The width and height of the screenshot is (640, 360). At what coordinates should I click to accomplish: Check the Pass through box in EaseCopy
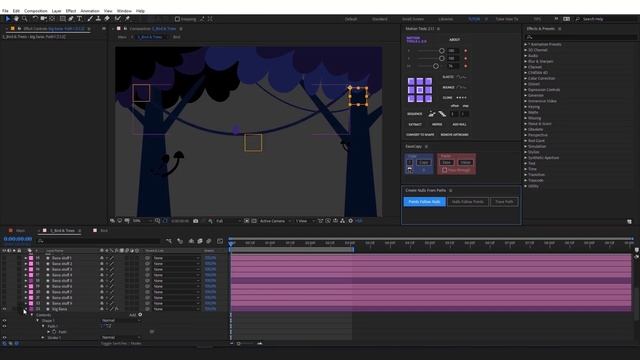[x=444, y=170]
